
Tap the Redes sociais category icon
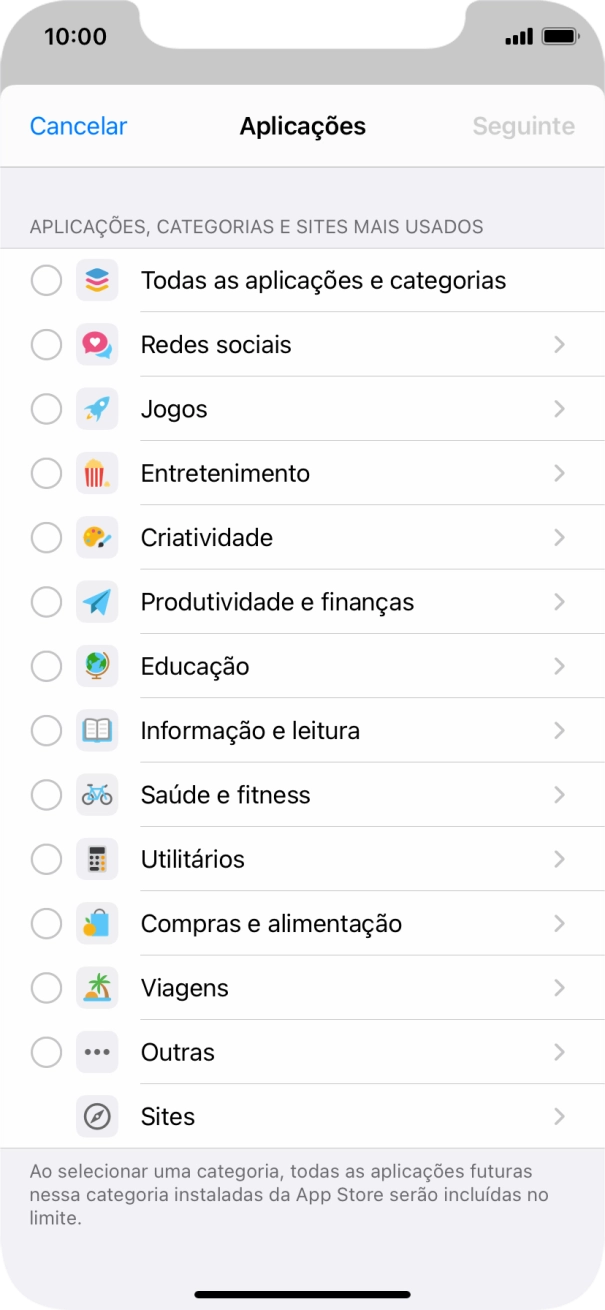coord(97,344)
